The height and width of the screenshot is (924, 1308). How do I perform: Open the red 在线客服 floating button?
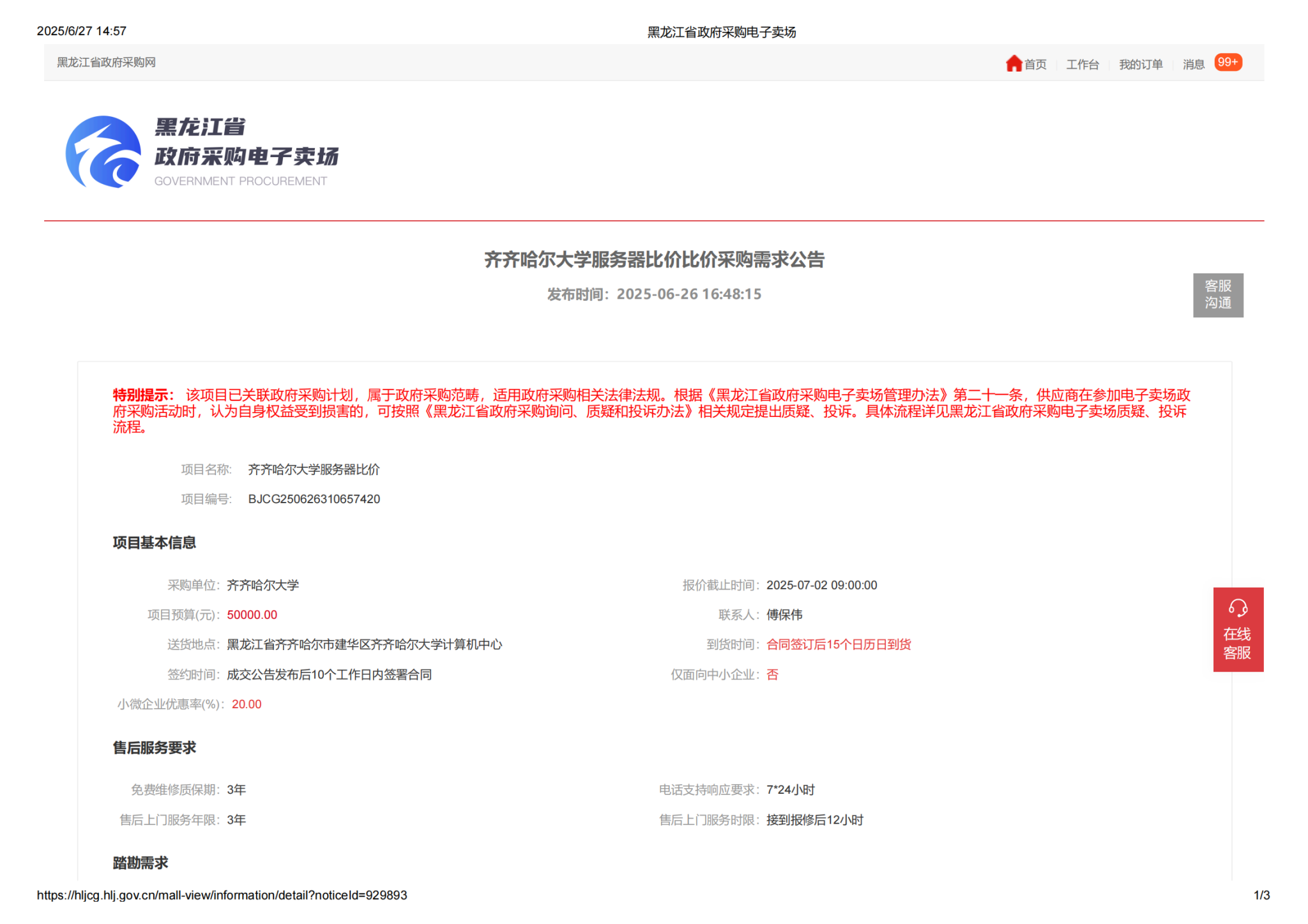1237,643
